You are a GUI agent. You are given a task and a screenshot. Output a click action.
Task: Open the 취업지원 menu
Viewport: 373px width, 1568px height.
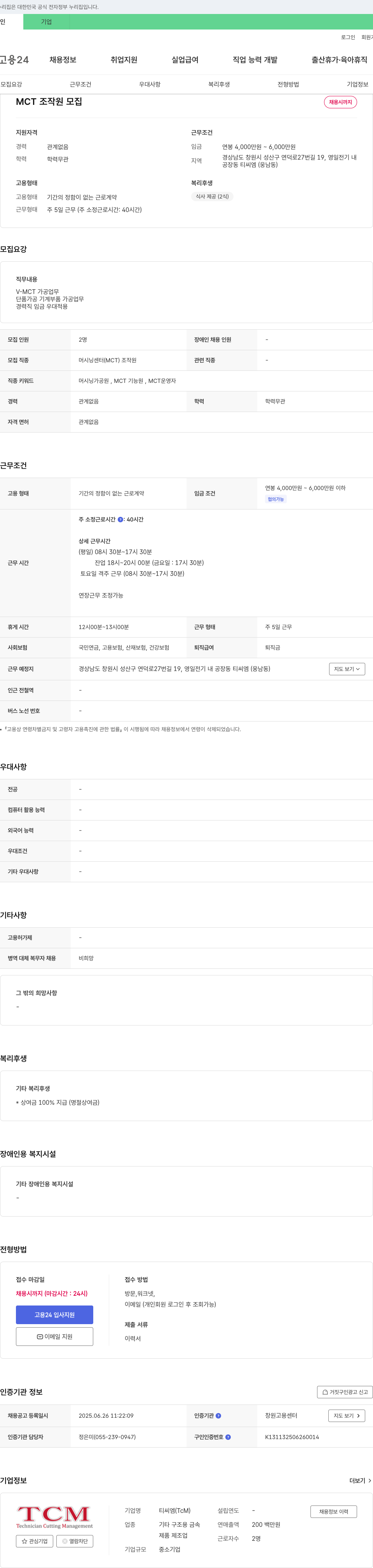(124, 60)
